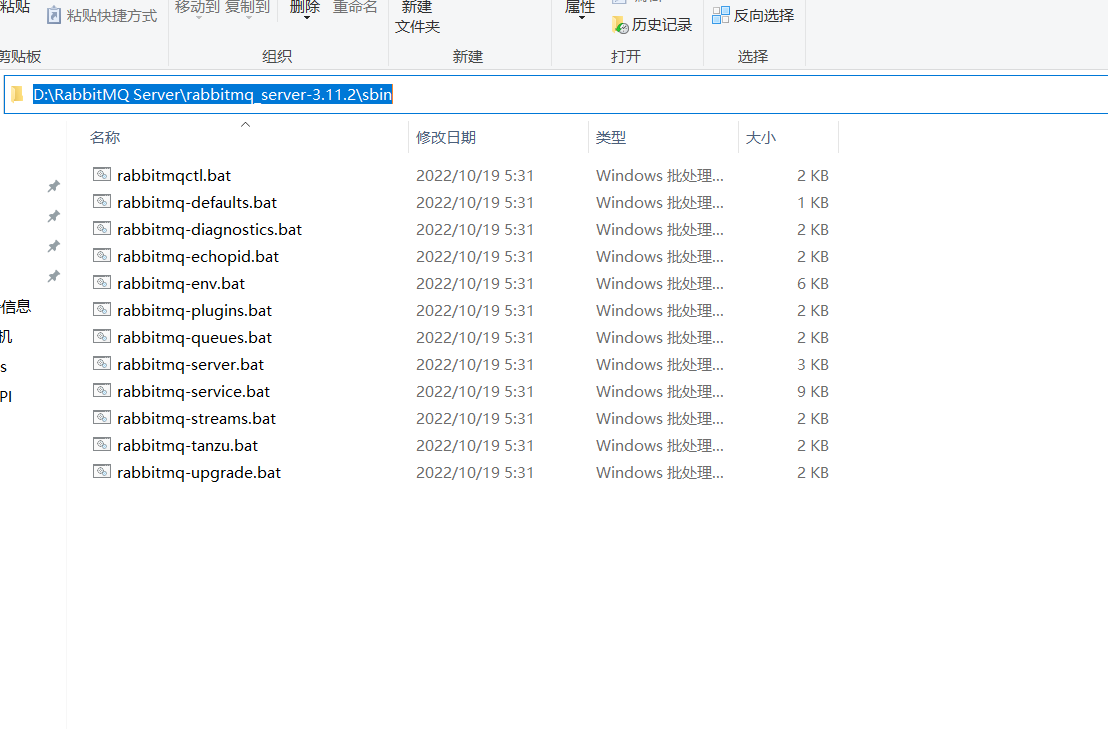The height and width of the screenshot is (729, 1108).
Task: Click the 6 KB size of rabbitmq-env.bat
Action: point(813,283)
